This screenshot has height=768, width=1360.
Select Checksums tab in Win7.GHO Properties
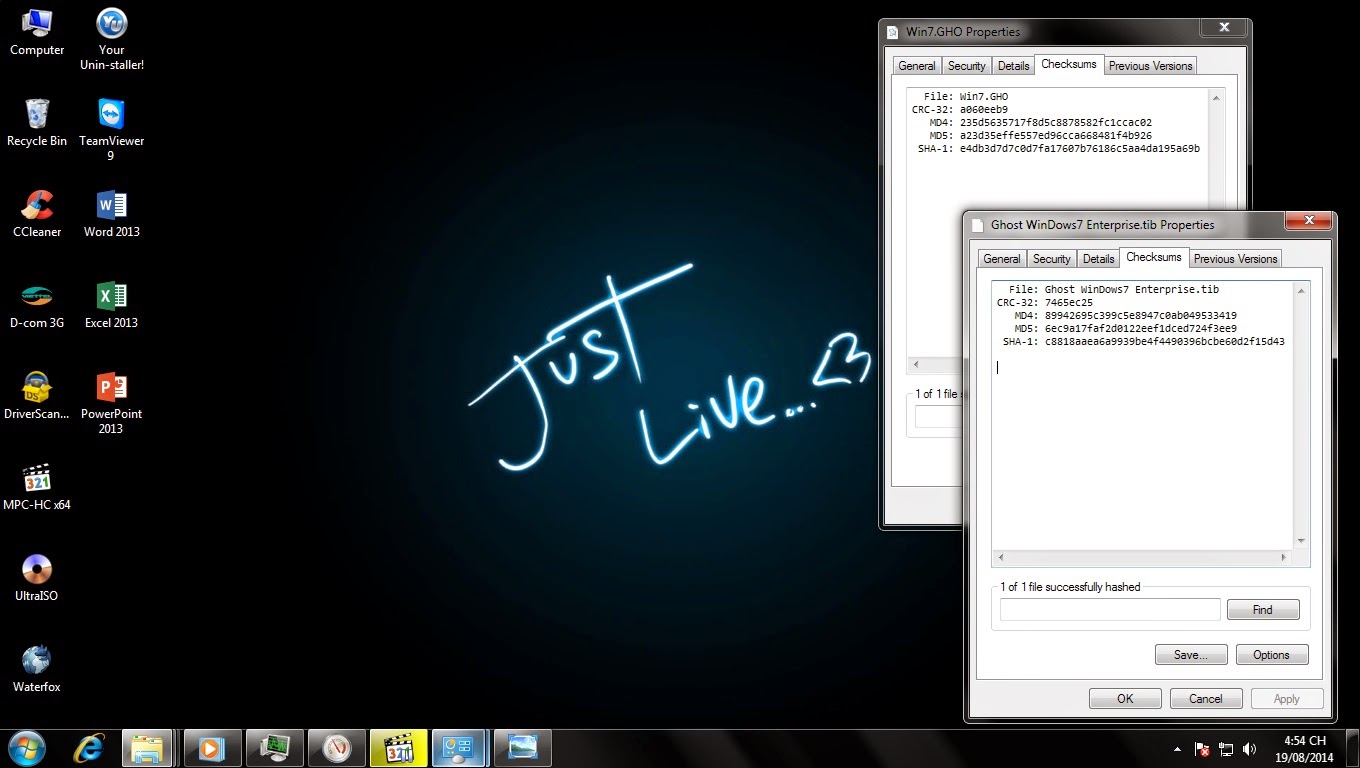(1069, 64)
